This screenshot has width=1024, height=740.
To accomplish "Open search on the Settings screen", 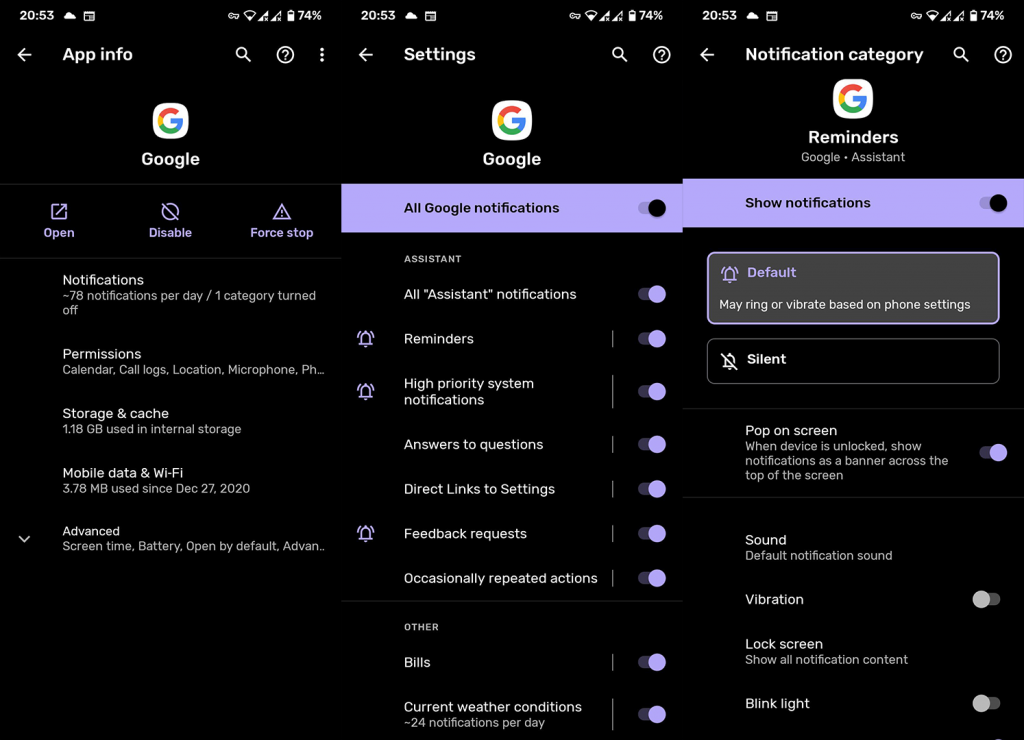I will pos(620,55).
